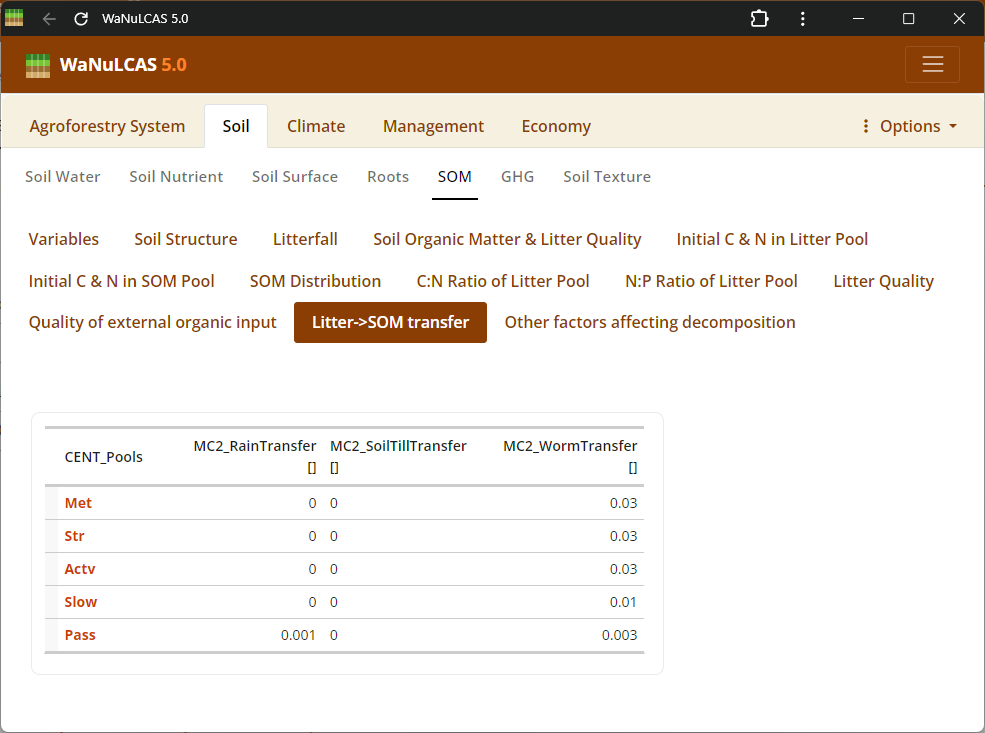Edit the Pass MC2_RainTransfer value 0.001
985x733 pixels.
tap(298, 635)
